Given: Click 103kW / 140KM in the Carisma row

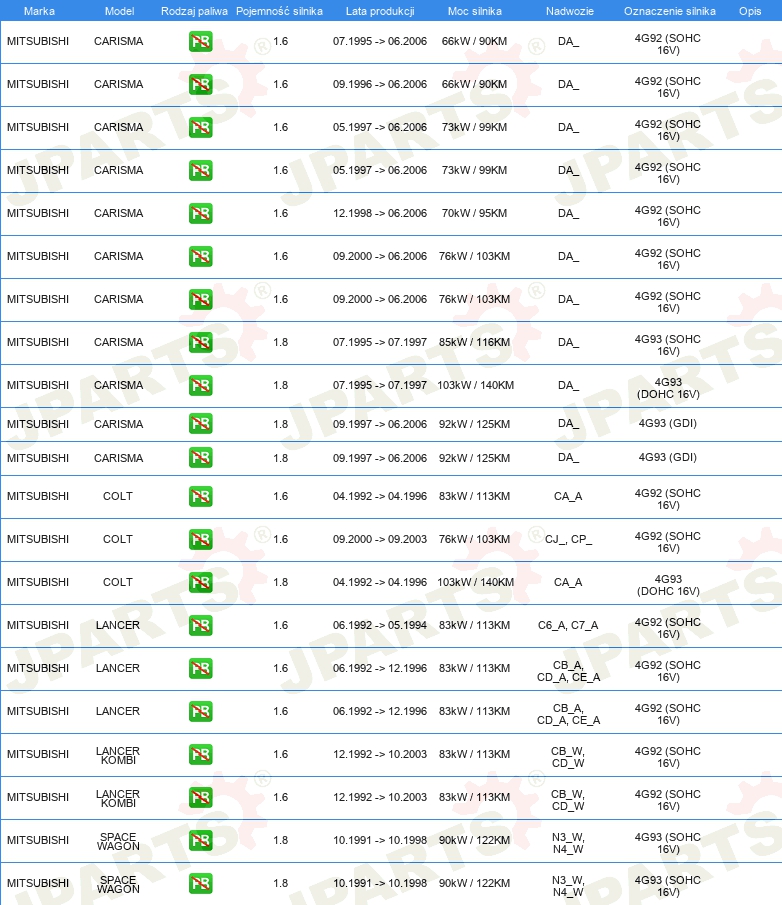Looking at the screenshot, I should click(x=476, y=386).
